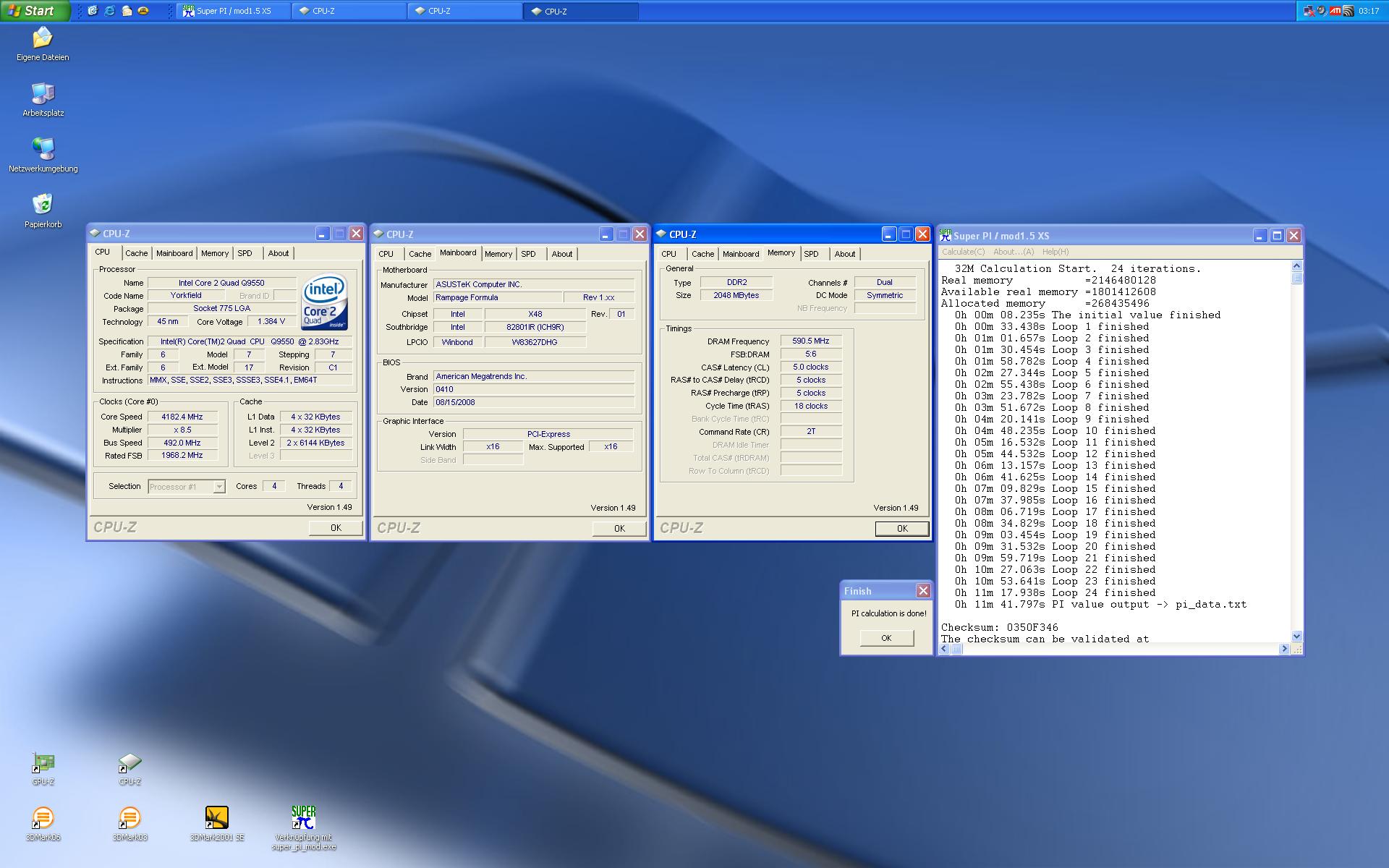Click OK in the CPU tab CPU-Z window
Screen dimensions: 1389x868
(x=336, y=528)
